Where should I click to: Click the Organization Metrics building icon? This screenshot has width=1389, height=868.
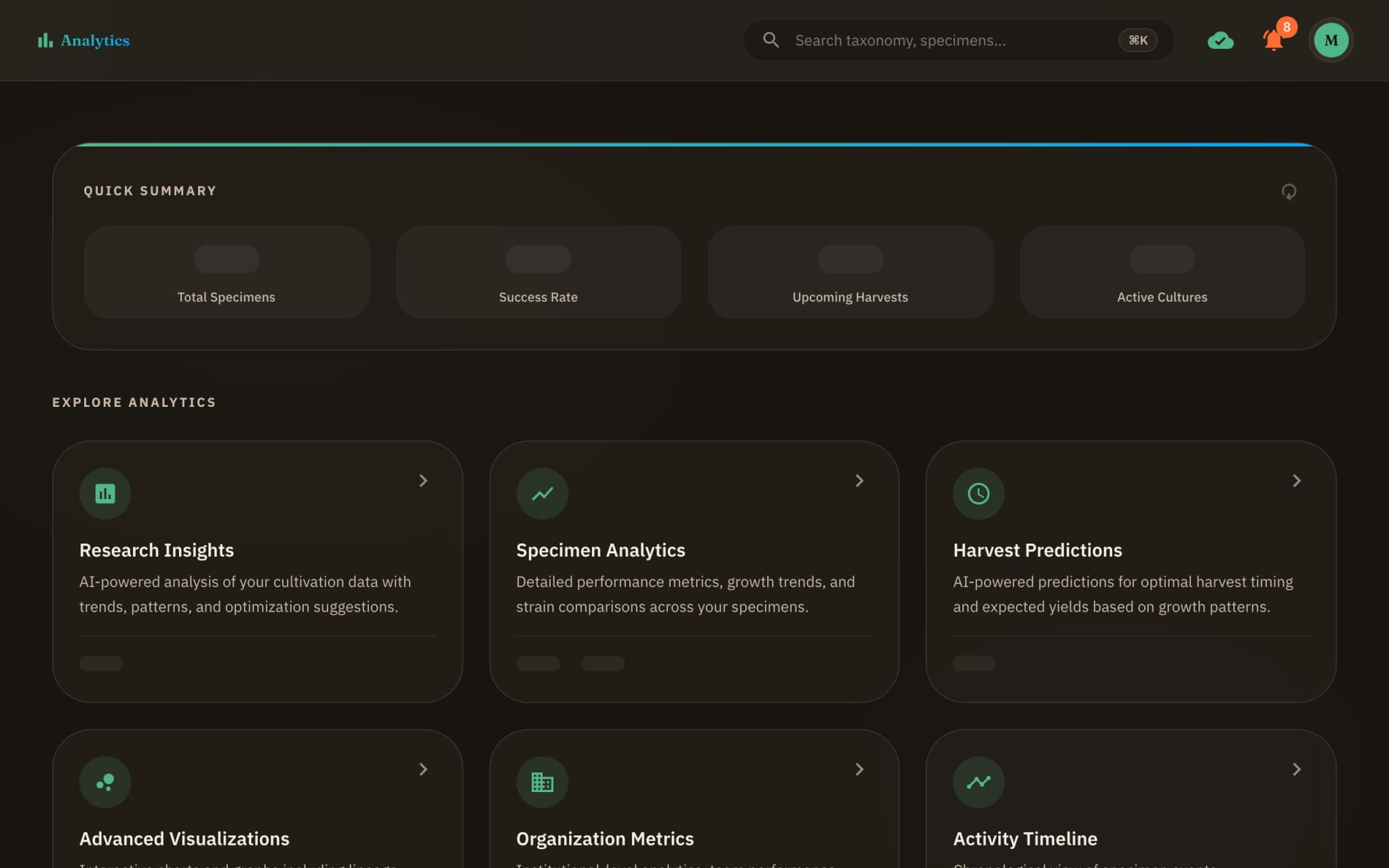tap(542, 783)
